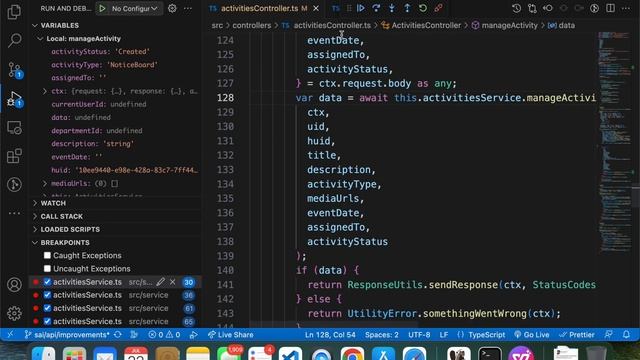This screenshot has width=640, height=360.
Task: Open notifications bell in status bar
Action: pyautogui.click(x=626, y=335)
